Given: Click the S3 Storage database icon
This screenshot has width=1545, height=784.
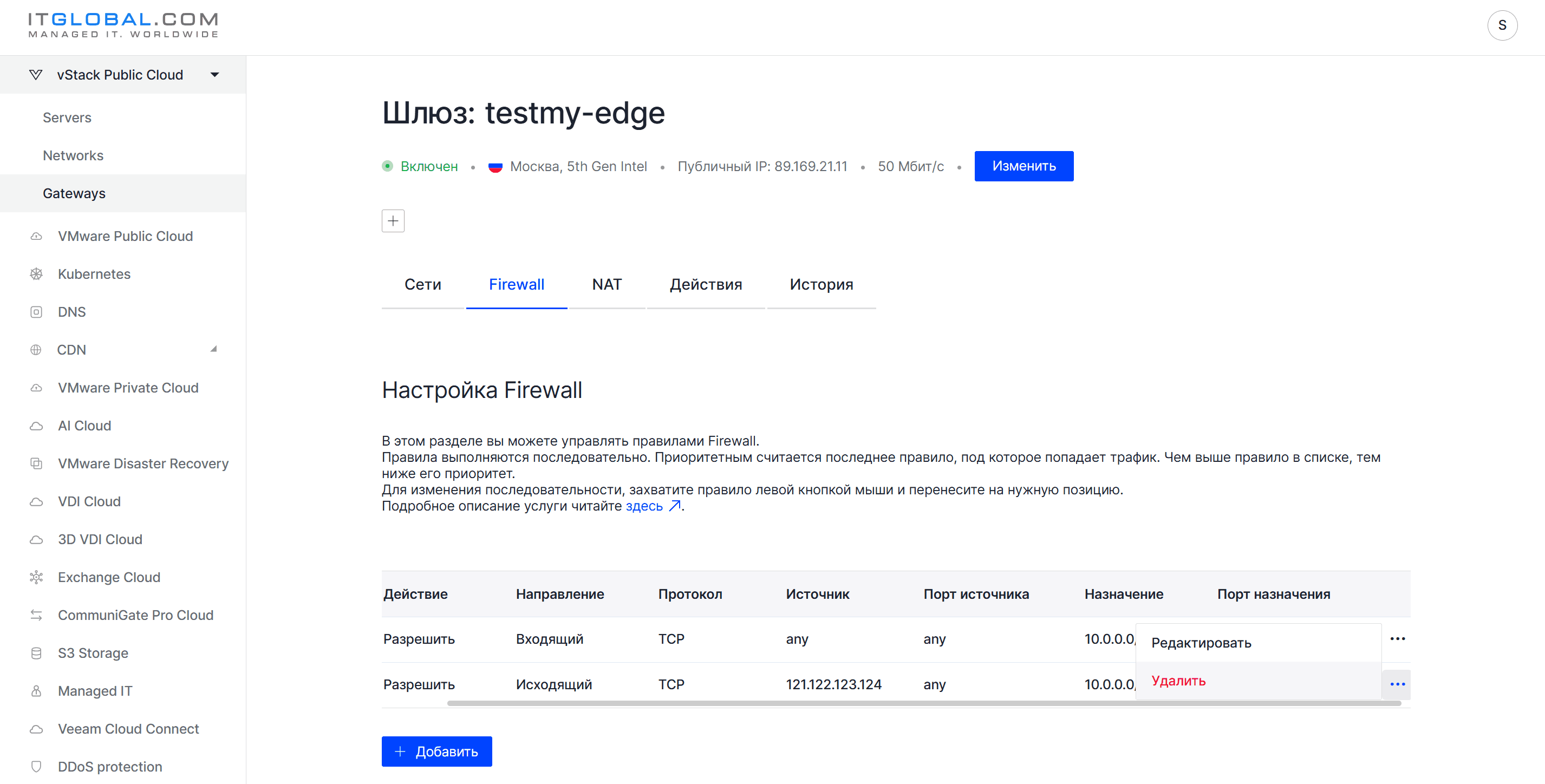Looking at the screenshot, I should tap(36, 653).
